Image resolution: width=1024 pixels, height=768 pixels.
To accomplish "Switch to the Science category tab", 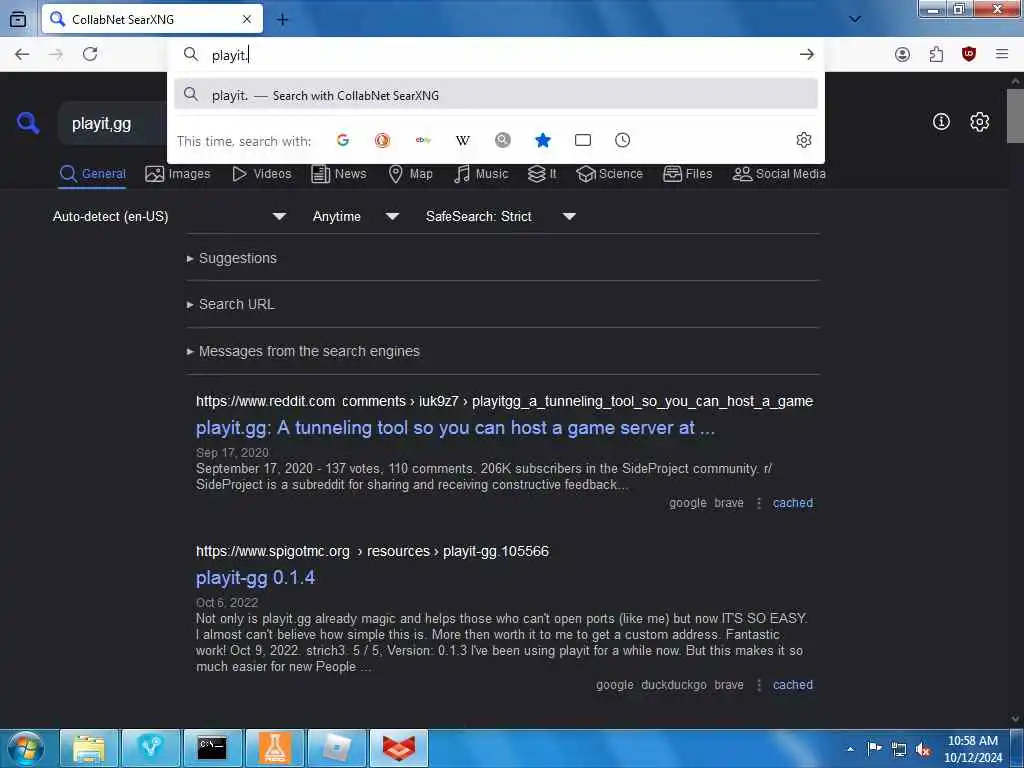I will pos(610,174).
